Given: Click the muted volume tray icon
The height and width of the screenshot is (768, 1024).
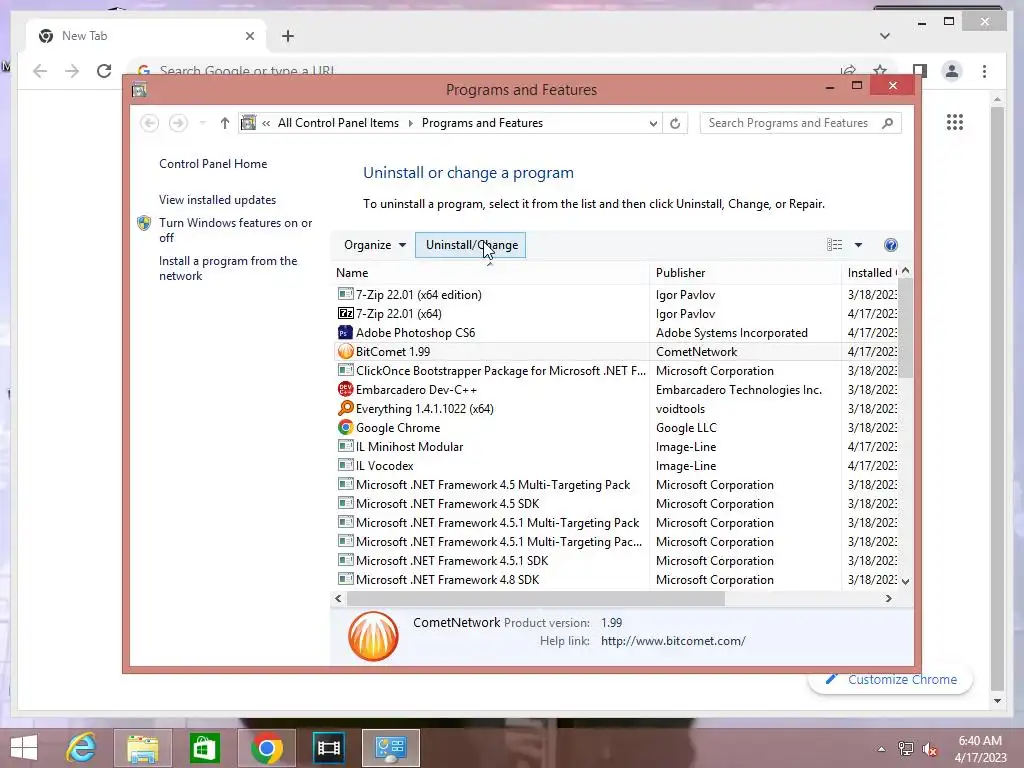Looking at the screenshot, I should pos(929,748).
